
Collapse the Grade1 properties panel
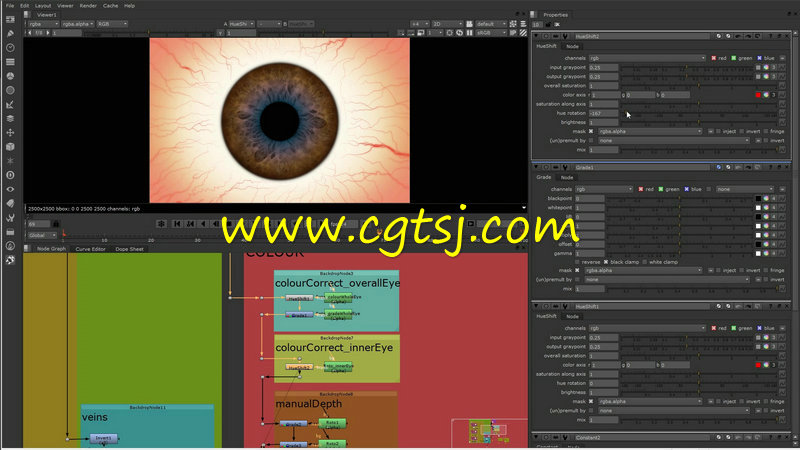pyautogui.click(x=536, y=167)
